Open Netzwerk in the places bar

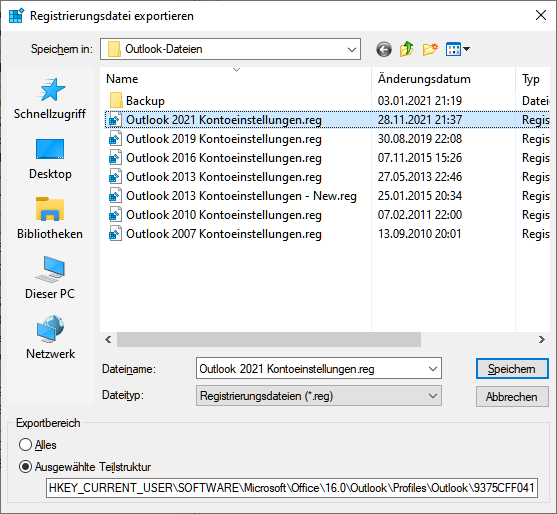click(50, 338)
